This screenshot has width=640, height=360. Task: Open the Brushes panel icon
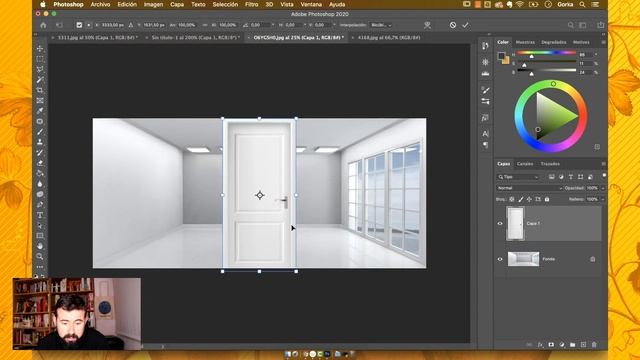(x=485, y=90)
